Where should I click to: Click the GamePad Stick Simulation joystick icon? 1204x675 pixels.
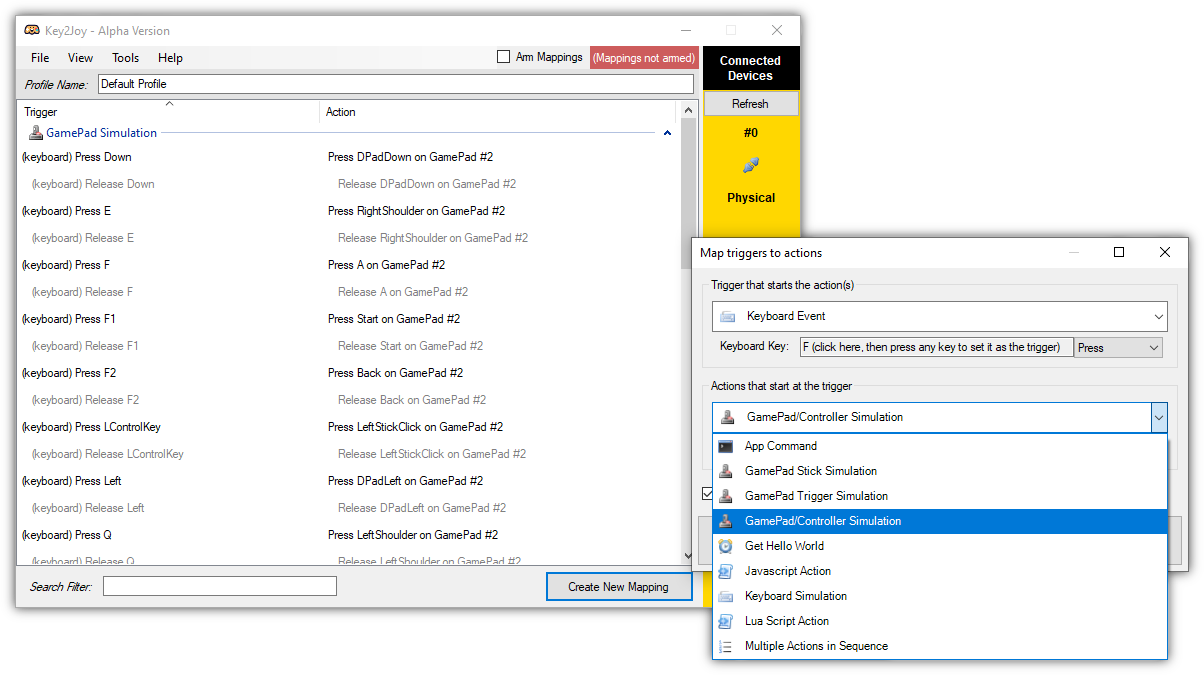click(726, 471)
